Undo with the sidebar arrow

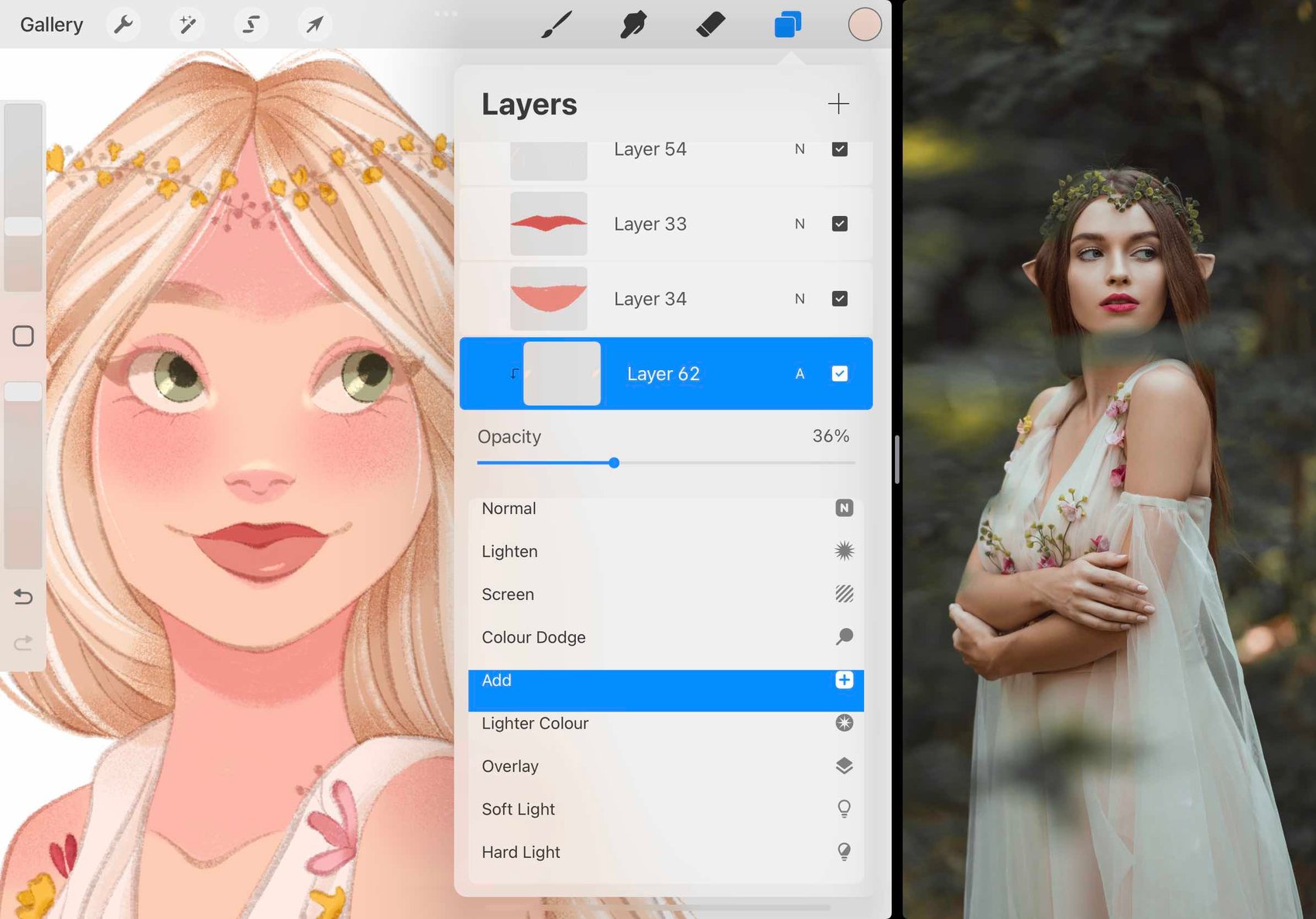pos(23,597)
